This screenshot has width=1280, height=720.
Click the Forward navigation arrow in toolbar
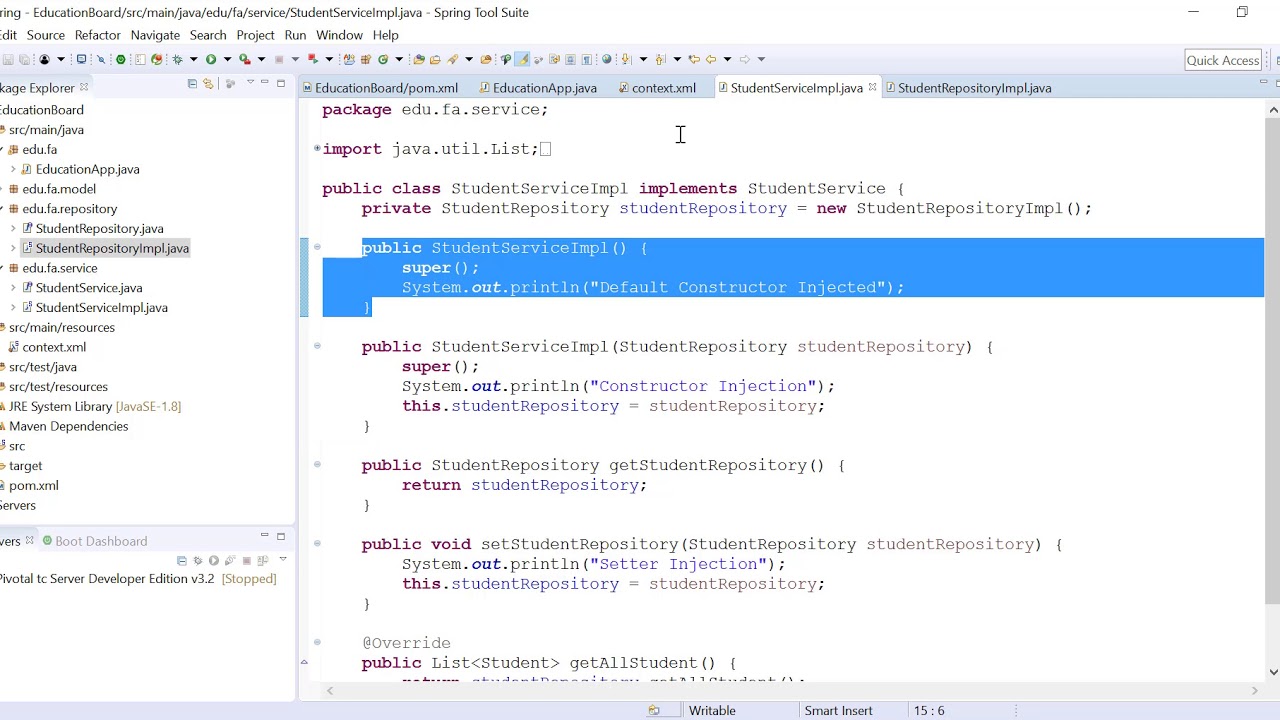point(745,59)
